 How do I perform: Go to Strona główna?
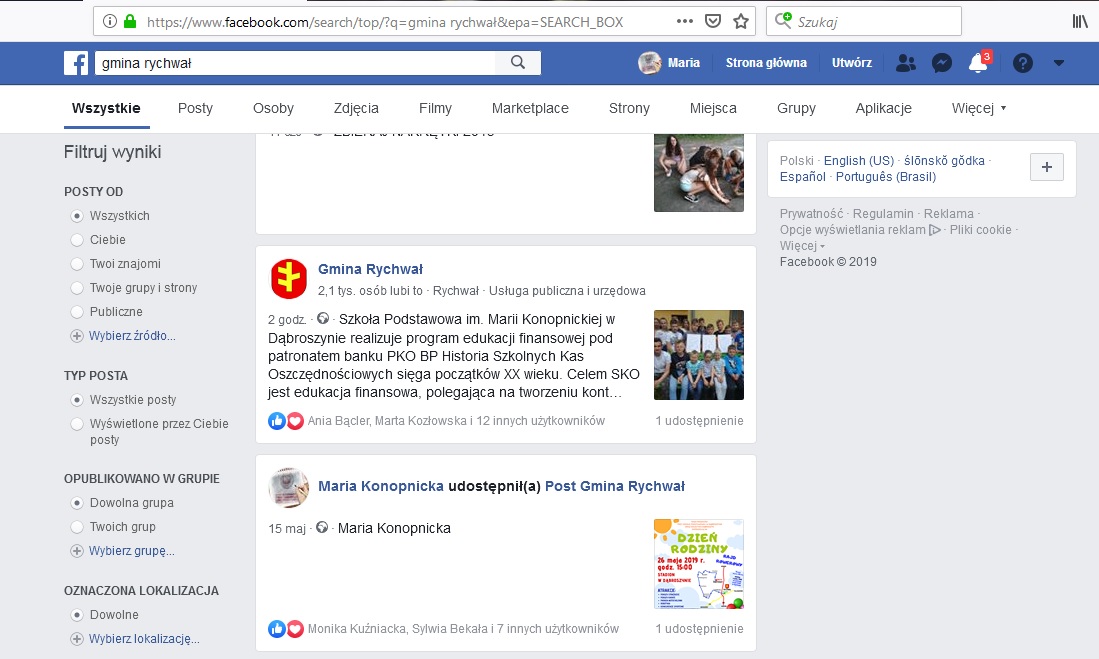(x=766, y=63)
